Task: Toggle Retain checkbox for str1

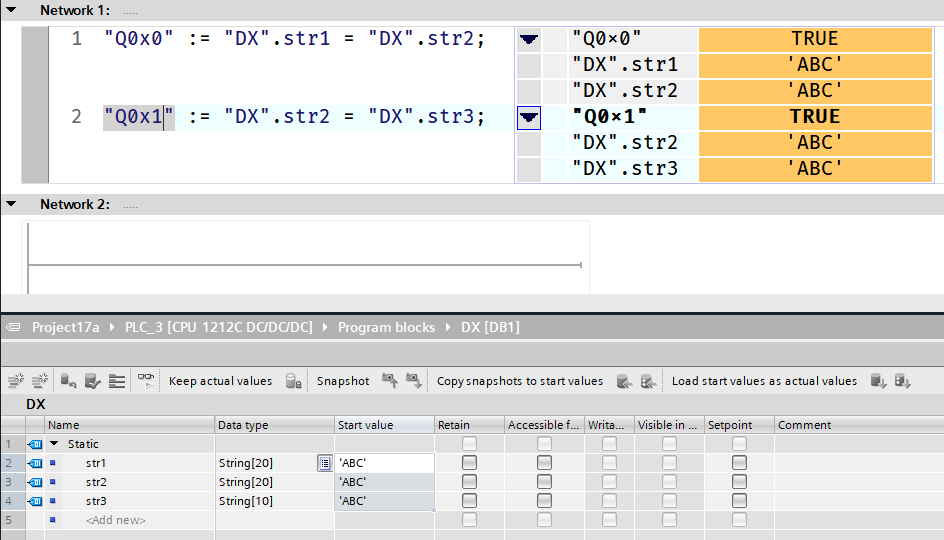Action: pyautogui.click(x=469, y=463)
